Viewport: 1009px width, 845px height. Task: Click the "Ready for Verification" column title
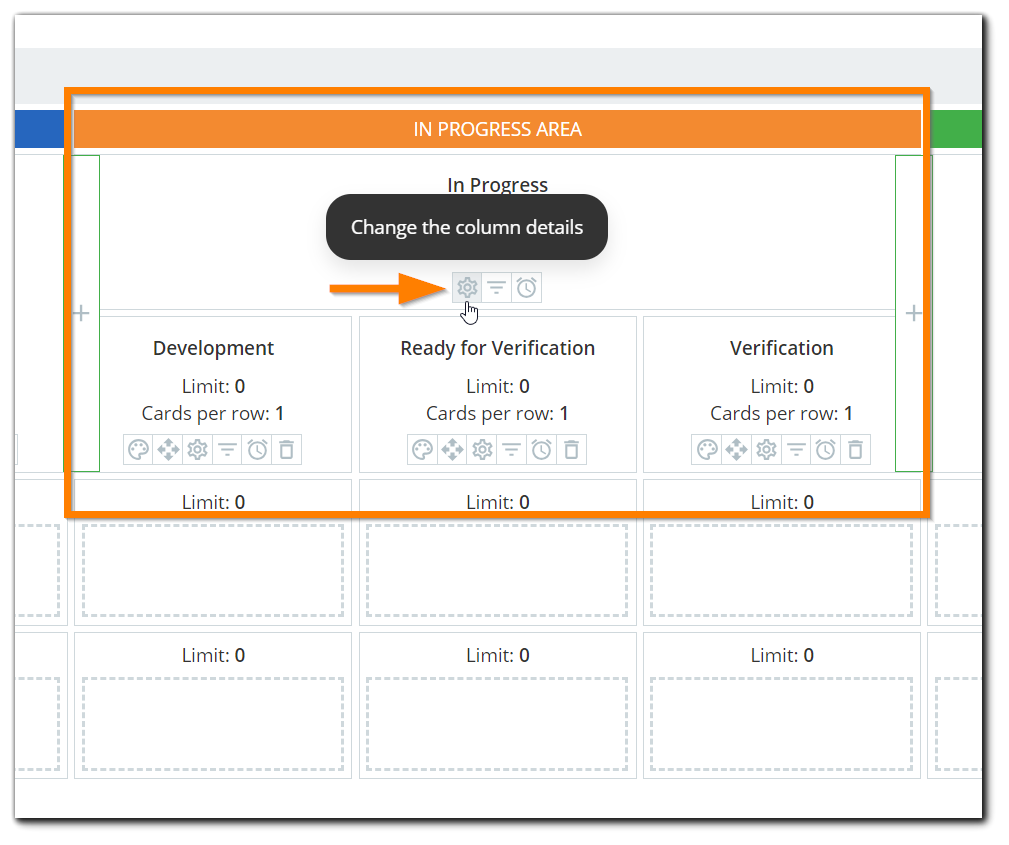pyautogui.click(x=497, y=348)
